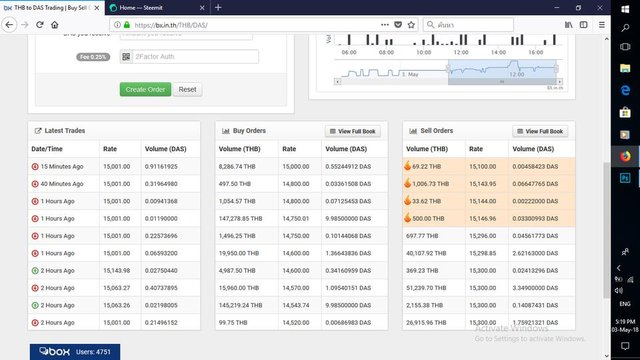This screenshot has height=360, width=640.
Task: Click the flame icon beside 500.00 THB
Action: click(x=407, y=218)
